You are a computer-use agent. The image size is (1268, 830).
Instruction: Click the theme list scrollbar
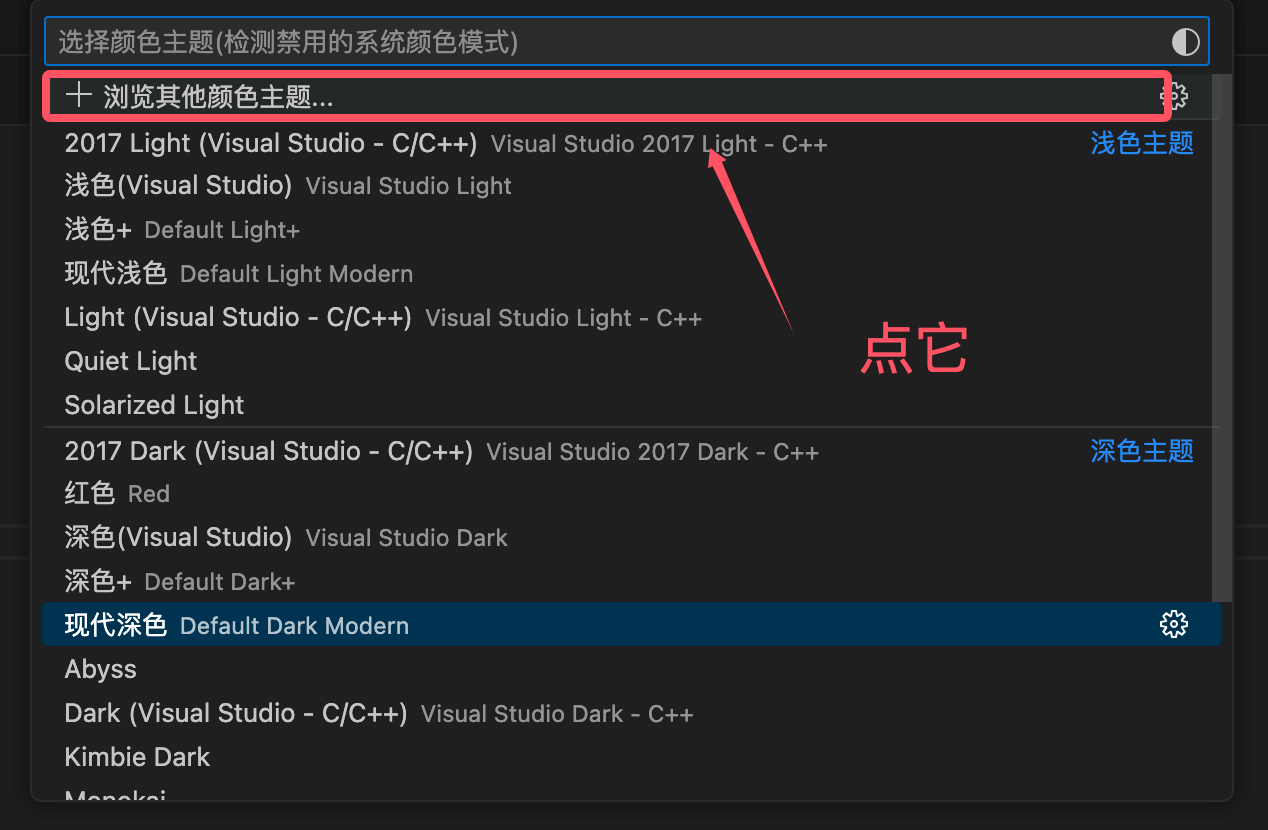point(1221,340)
